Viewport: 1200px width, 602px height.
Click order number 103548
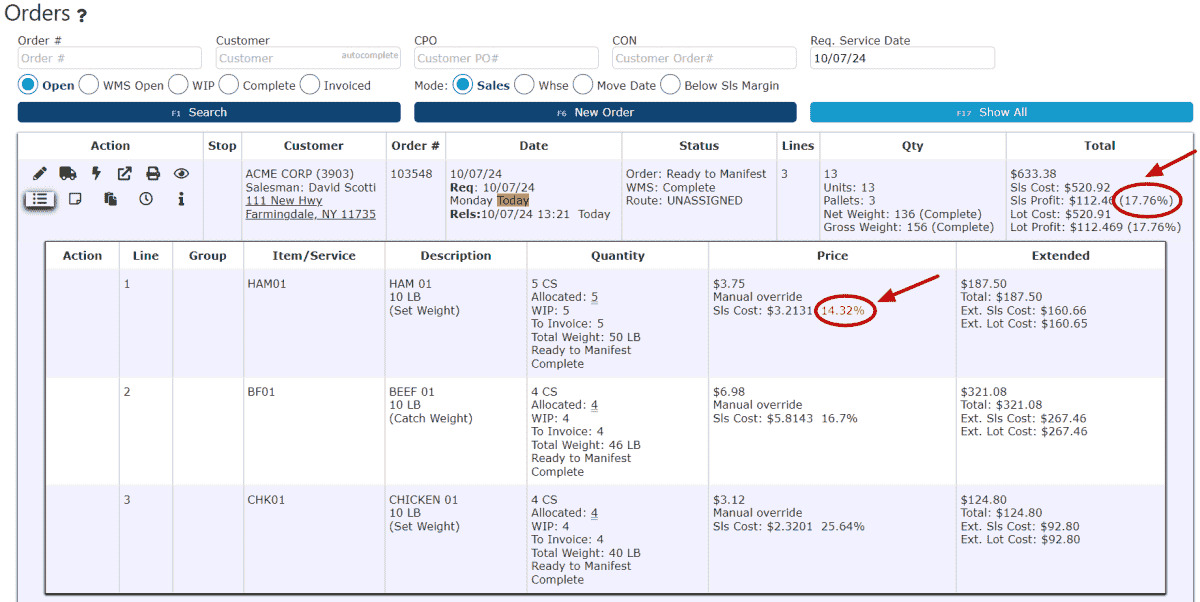(411, 174)
